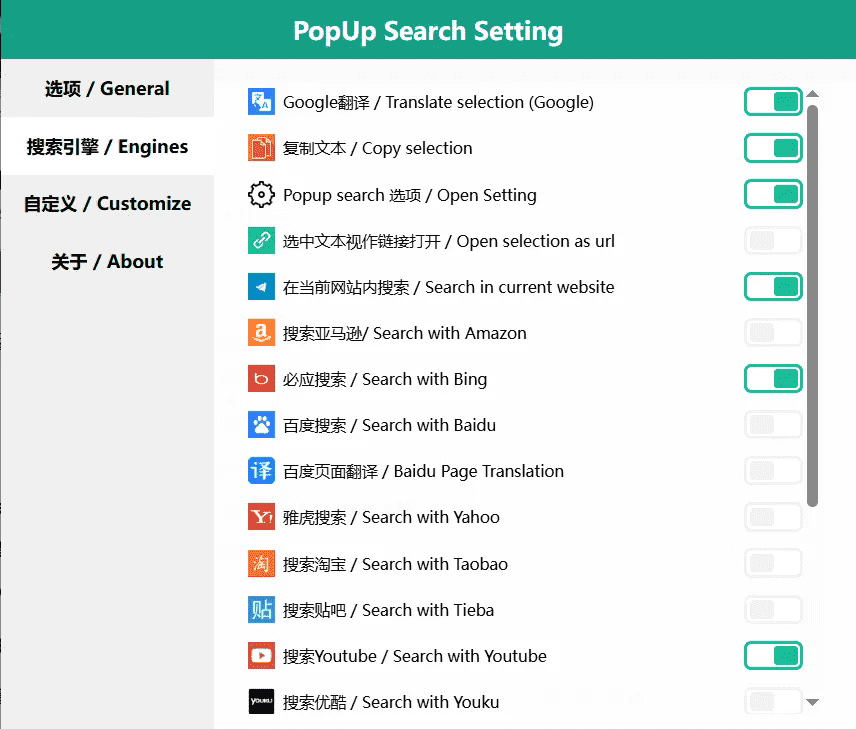Click the 搜索优酷 / Search with Youku label
Viewport: 856px width, 729px height.
[x=391, y=702]
